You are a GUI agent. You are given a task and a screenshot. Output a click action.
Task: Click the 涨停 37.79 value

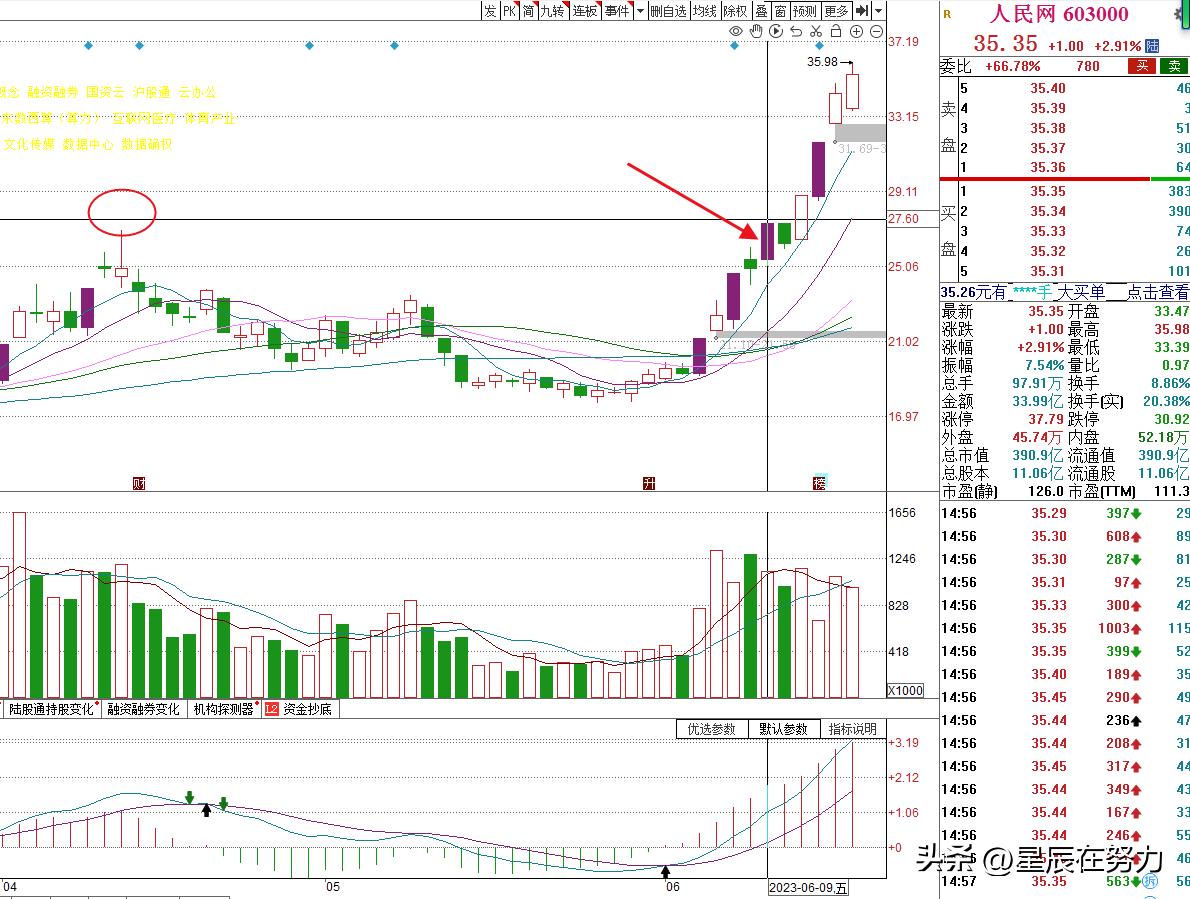pyautogui.click(x=1046, y=419)
